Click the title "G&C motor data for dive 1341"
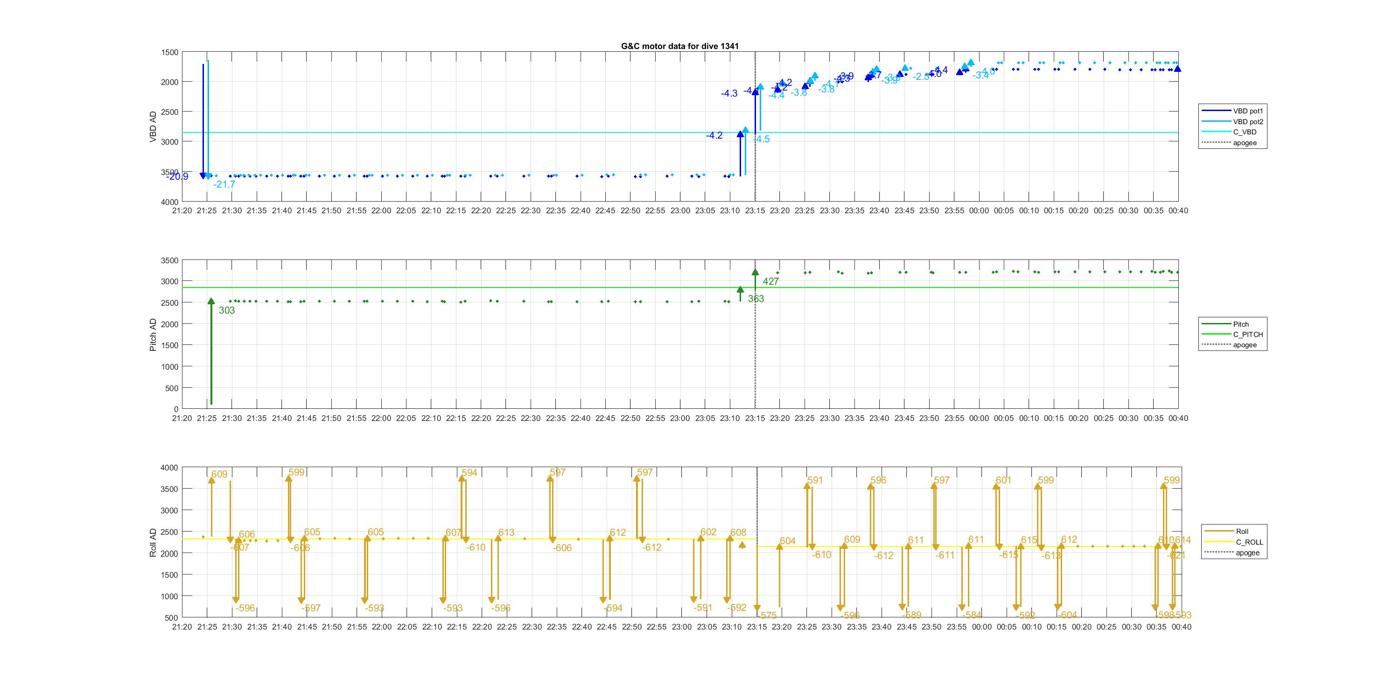 (680, 46)
